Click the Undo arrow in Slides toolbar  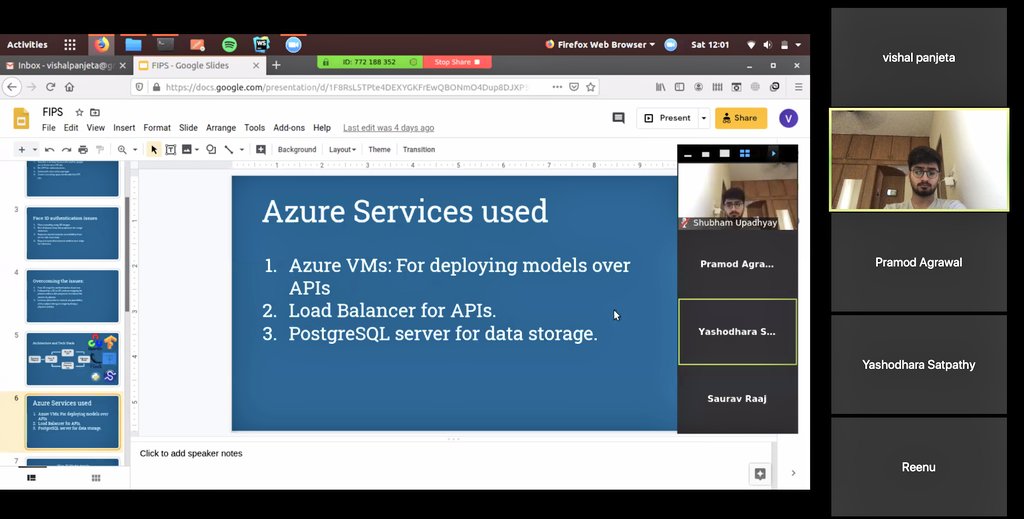50,149
